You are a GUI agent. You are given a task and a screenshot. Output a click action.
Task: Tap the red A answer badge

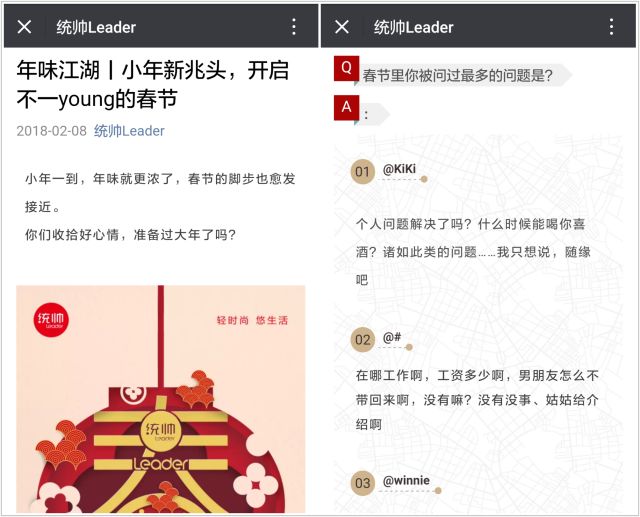pos(346,108)
